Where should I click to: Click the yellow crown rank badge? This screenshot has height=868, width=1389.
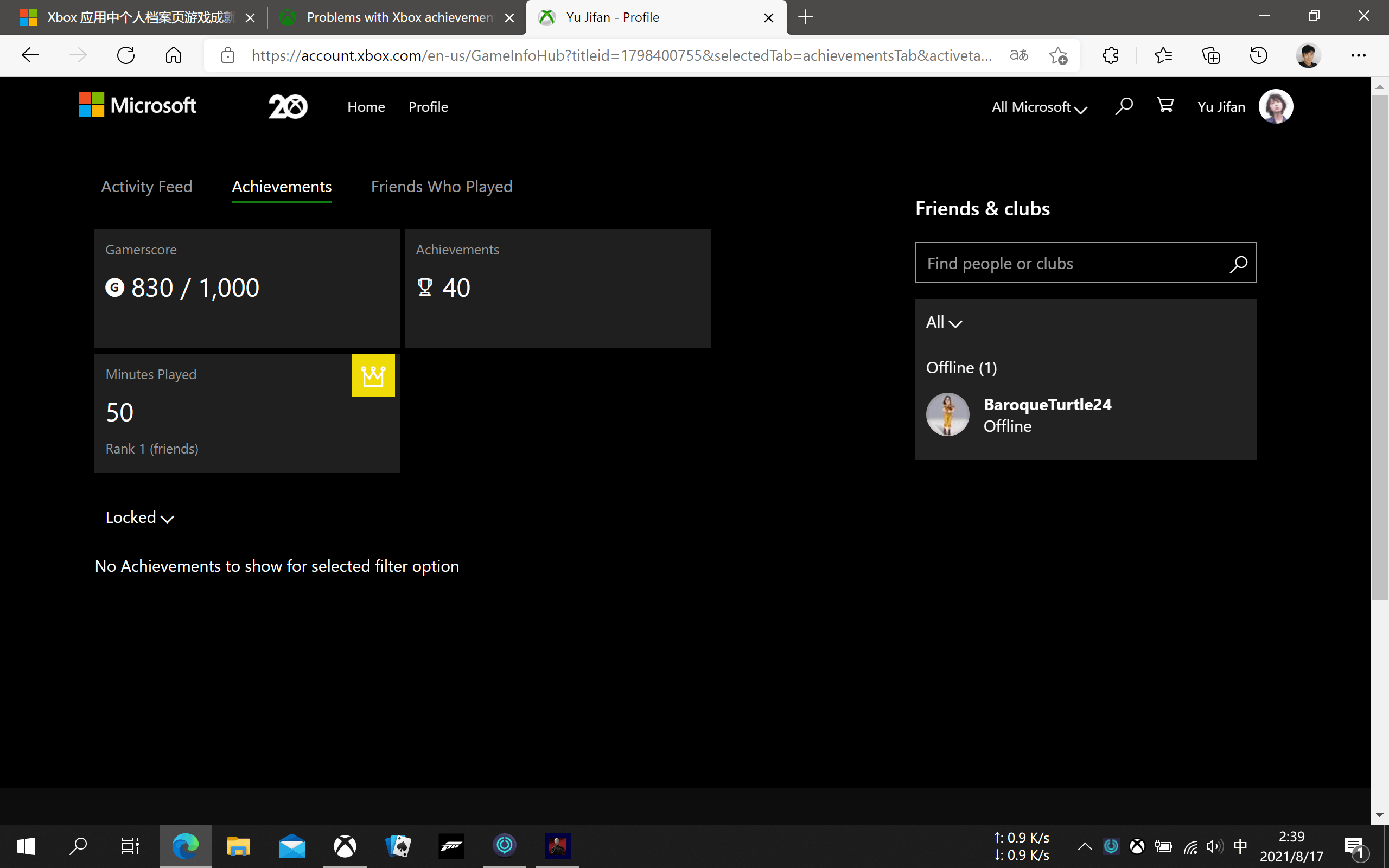(x=373, y=375)
